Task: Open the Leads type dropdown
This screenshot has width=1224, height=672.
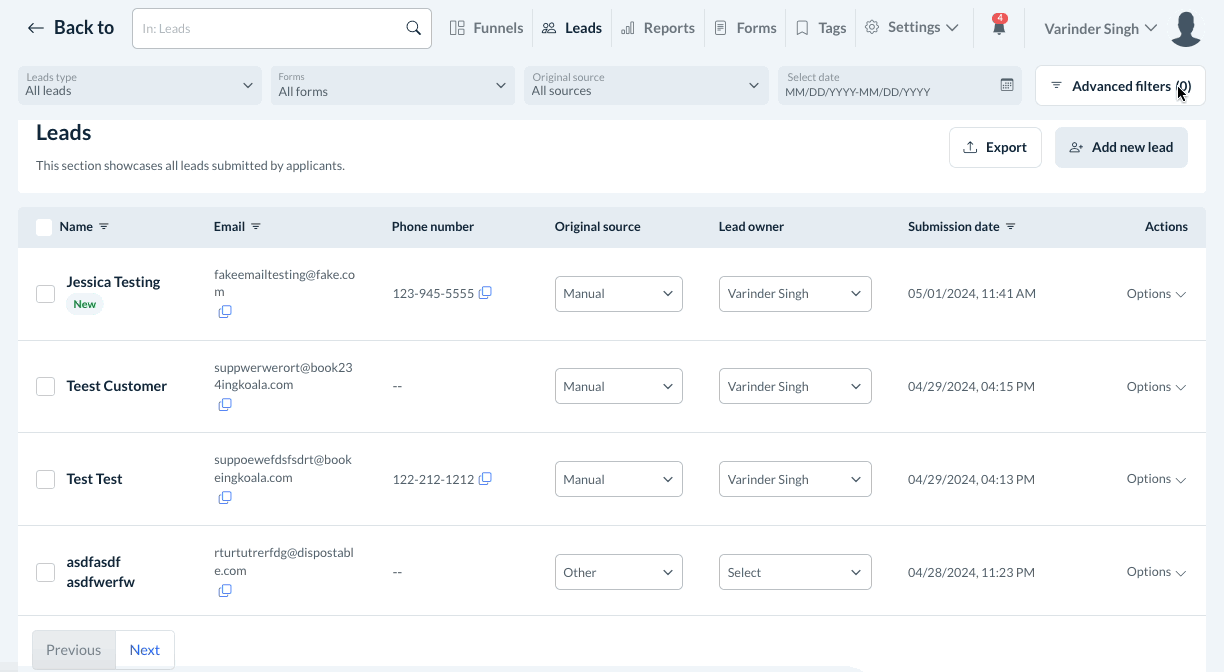Action: (x=140, y=85)
